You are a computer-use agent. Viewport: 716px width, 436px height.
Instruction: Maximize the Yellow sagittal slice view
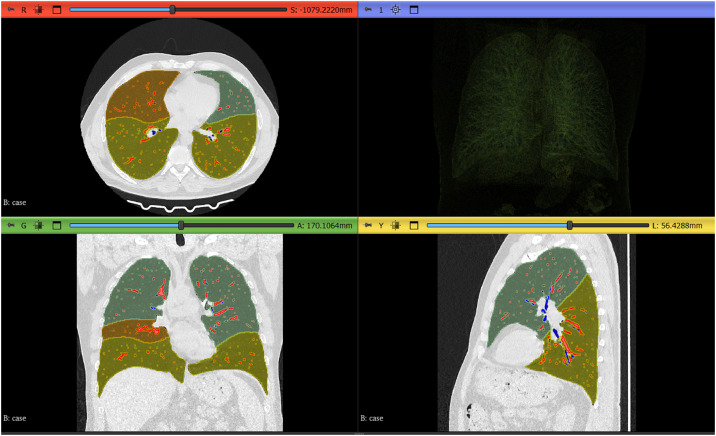coord(414,225)
